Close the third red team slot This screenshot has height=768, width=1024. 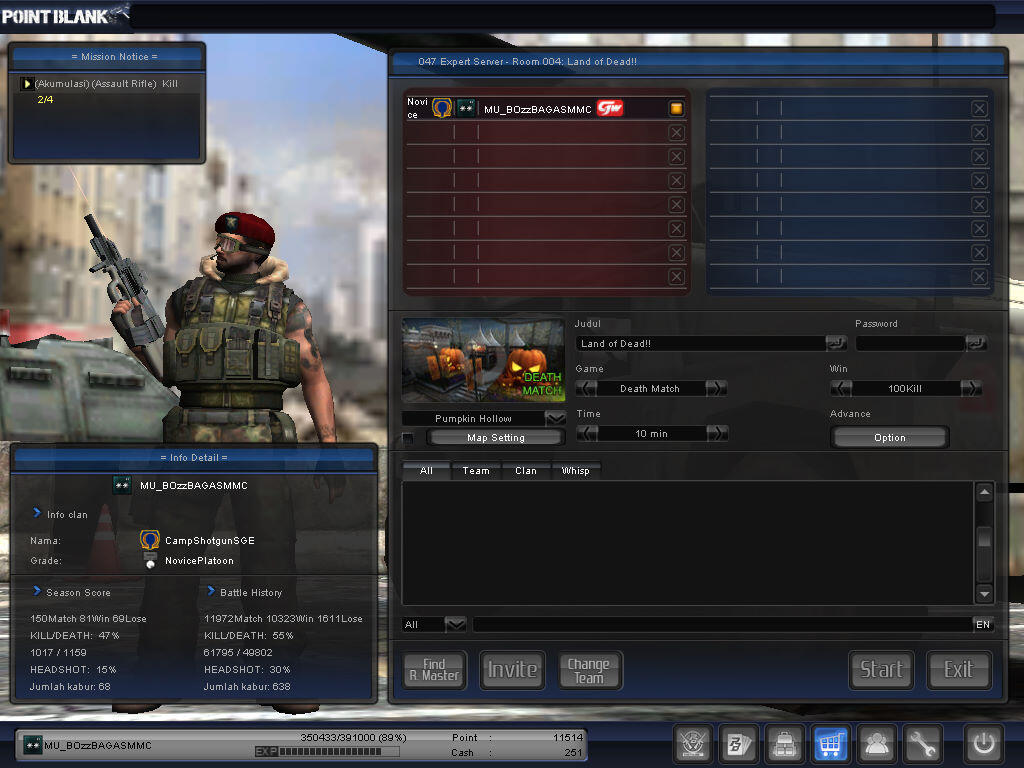pos(677,157)
